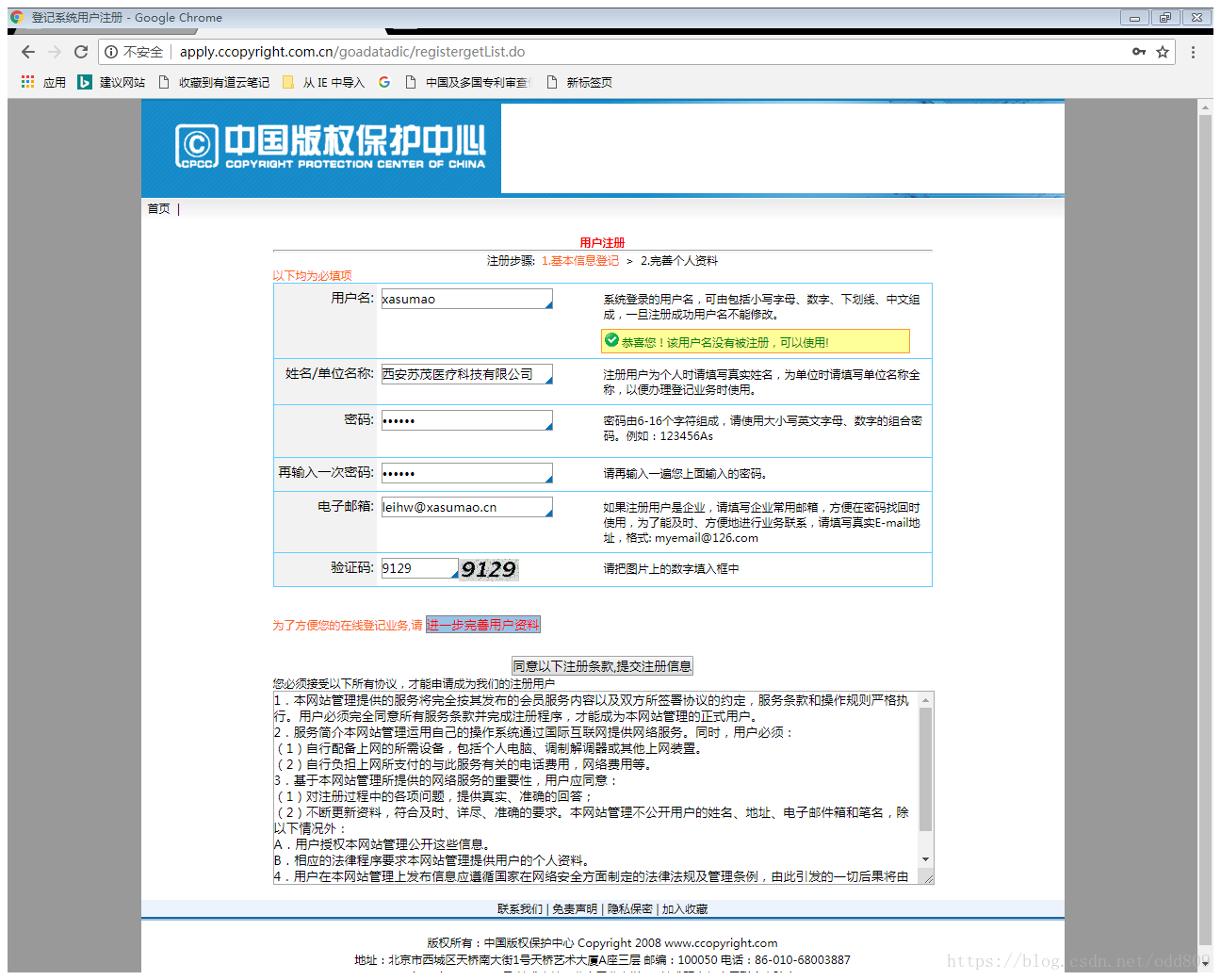Open the 收藏到有道云笔记 bookmark
The height and width of the screenshot is (980, 1221).
[214, 82]
